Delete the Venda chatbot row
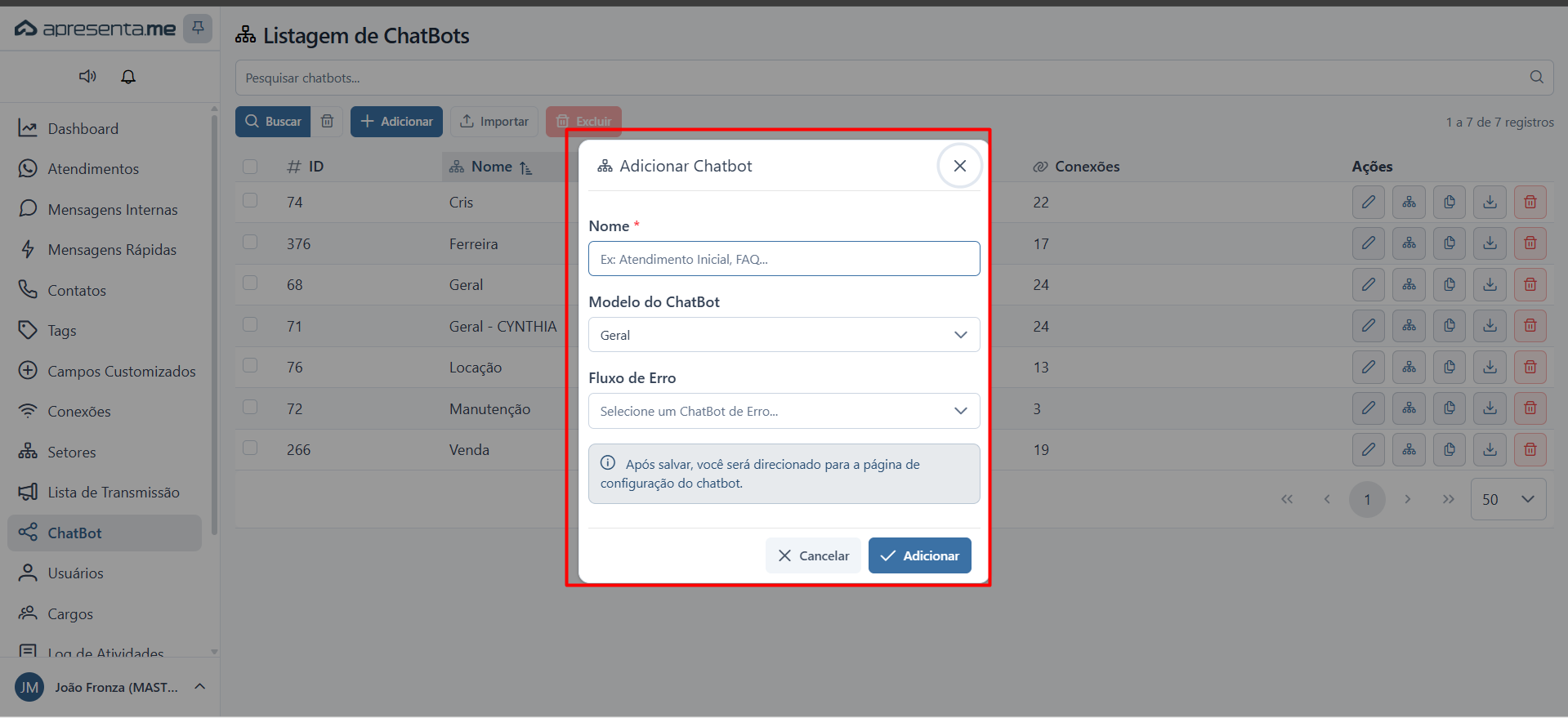Screen dimensions: 1568x718 point(1530,450)
